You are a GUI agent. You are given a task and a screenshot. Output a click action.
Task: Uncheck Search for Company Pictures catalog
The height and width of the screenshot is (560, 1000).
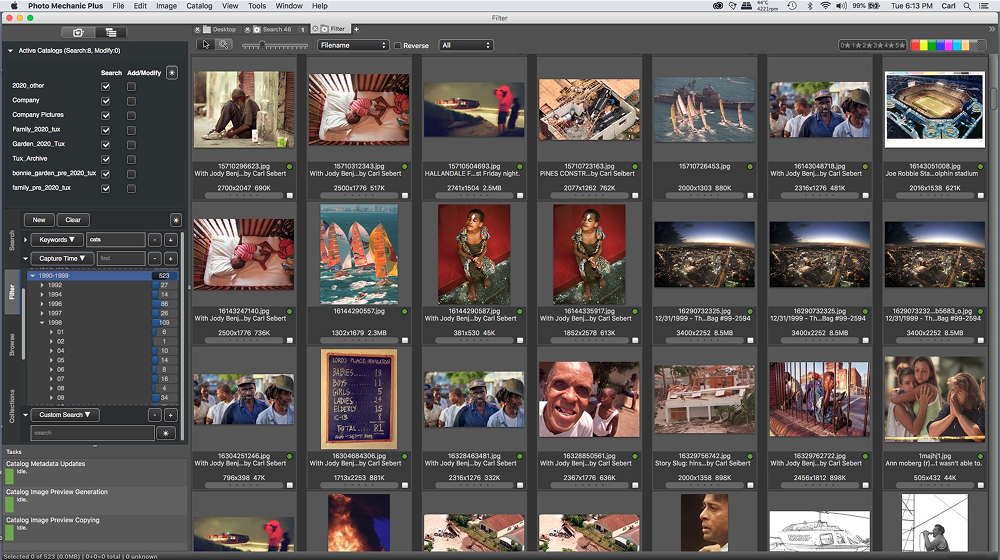[x=106, y=115]
